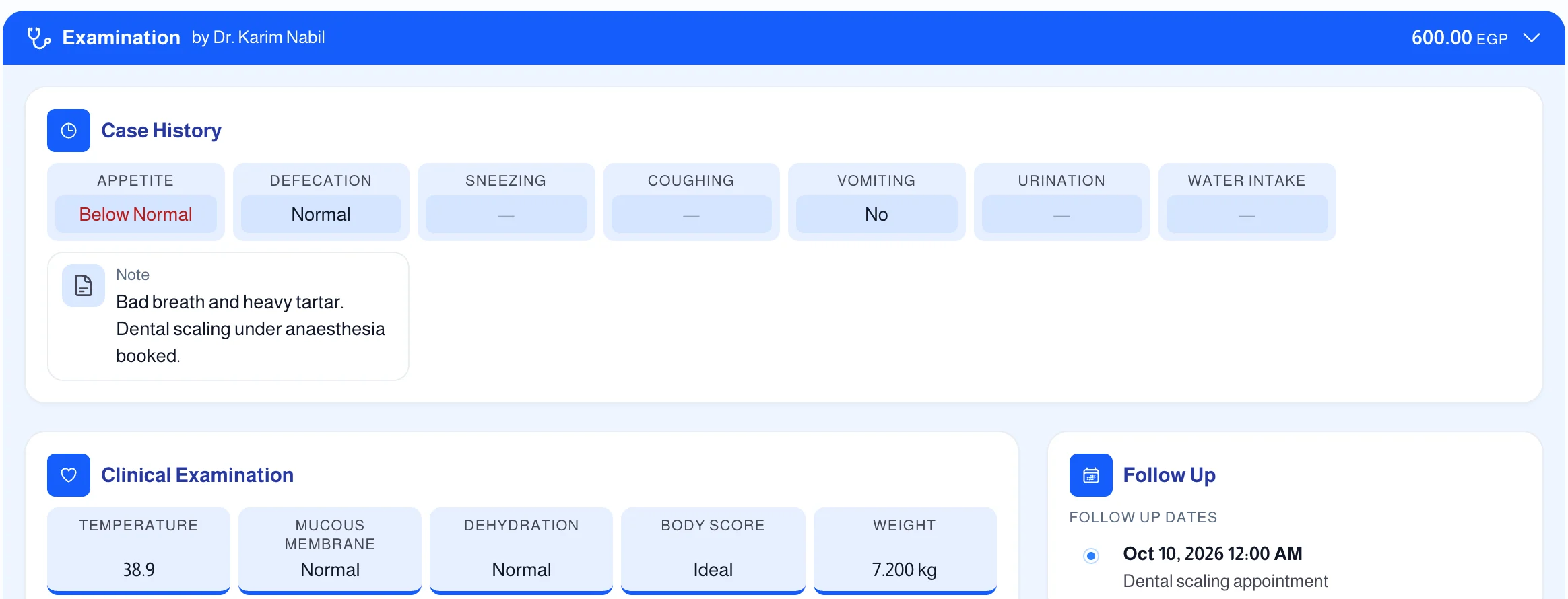Image resolution: width=1568 pixels, height=599 pixels.
Task: Click the empty Coughing value field
Action: 692,214
